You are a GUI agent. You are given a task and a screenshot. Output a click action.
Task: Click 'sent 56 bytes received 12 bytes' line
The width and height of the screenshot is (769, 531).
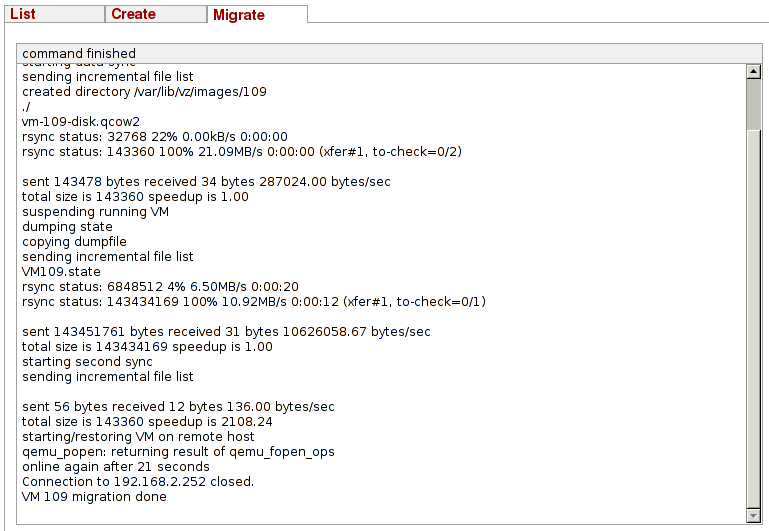coord(178,406)
